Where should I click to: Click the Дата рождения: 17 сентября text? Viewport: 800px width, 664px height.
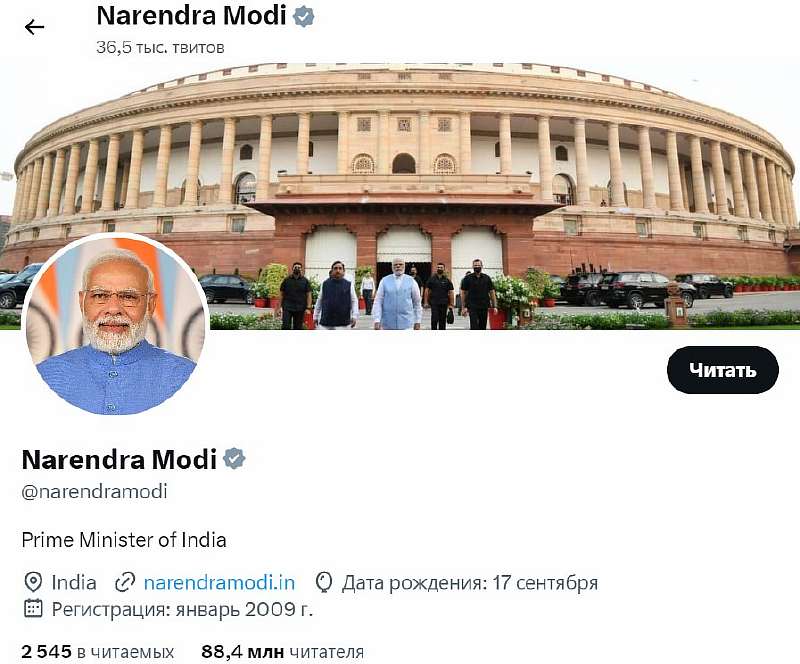click(470, 582)
